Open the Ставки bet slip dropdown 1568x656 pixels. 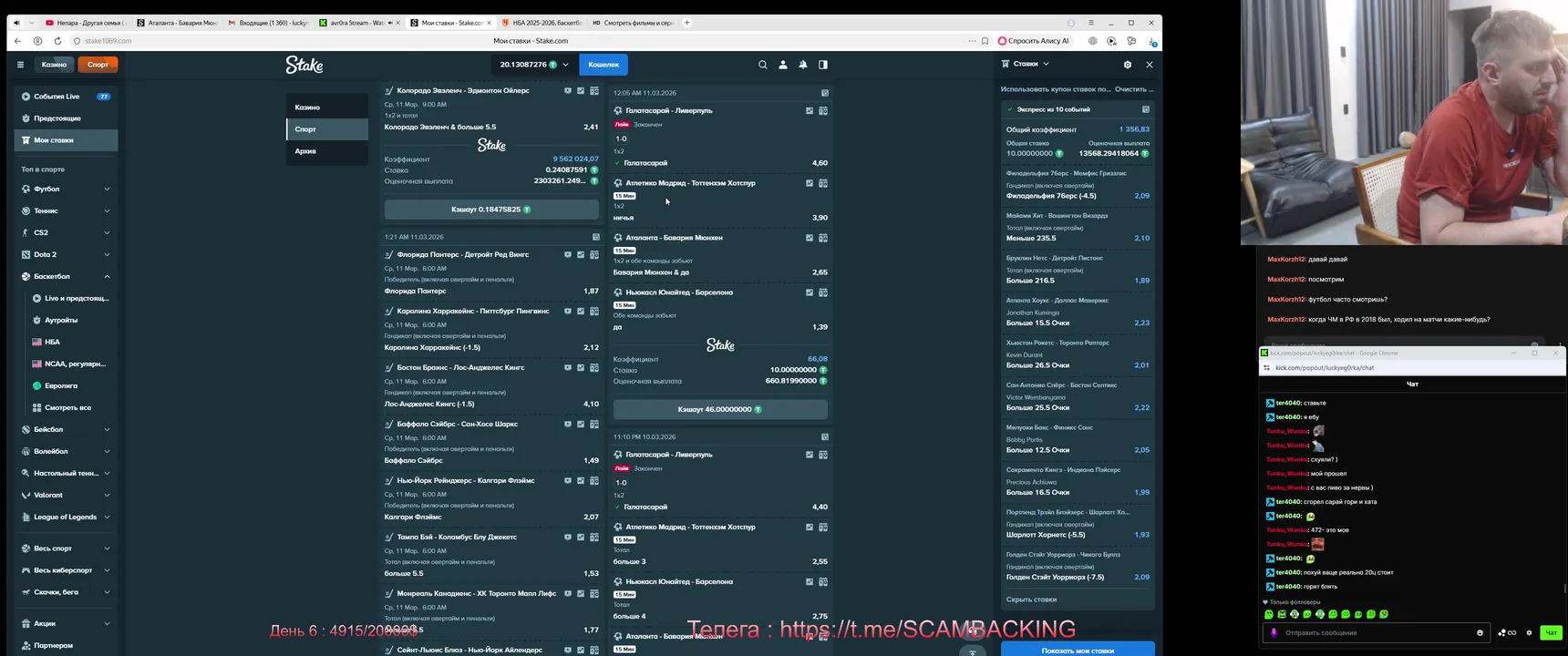pyautogui.click(x=1026, y=65)
